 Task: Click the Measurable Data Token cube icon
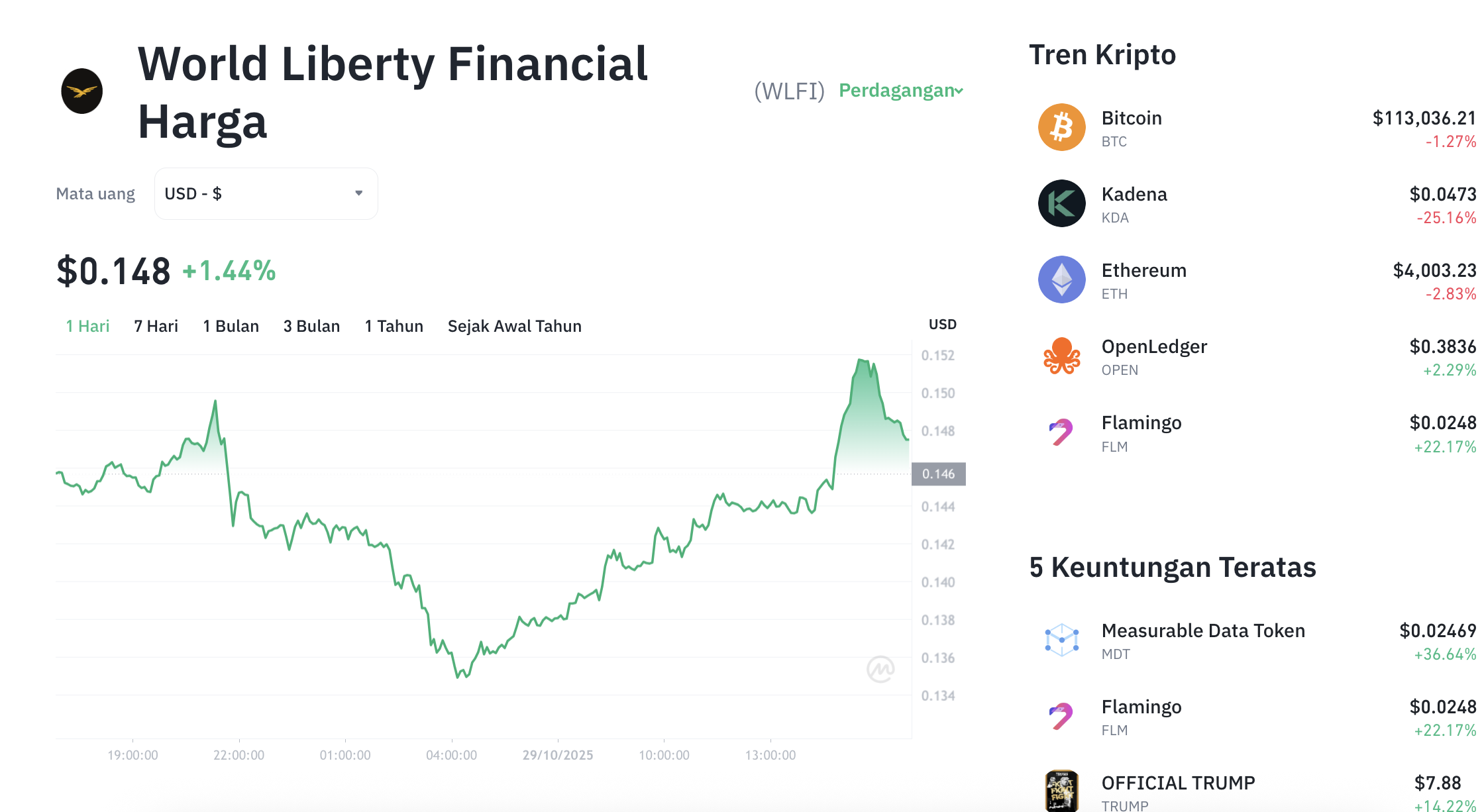(x=1061, y=640)
